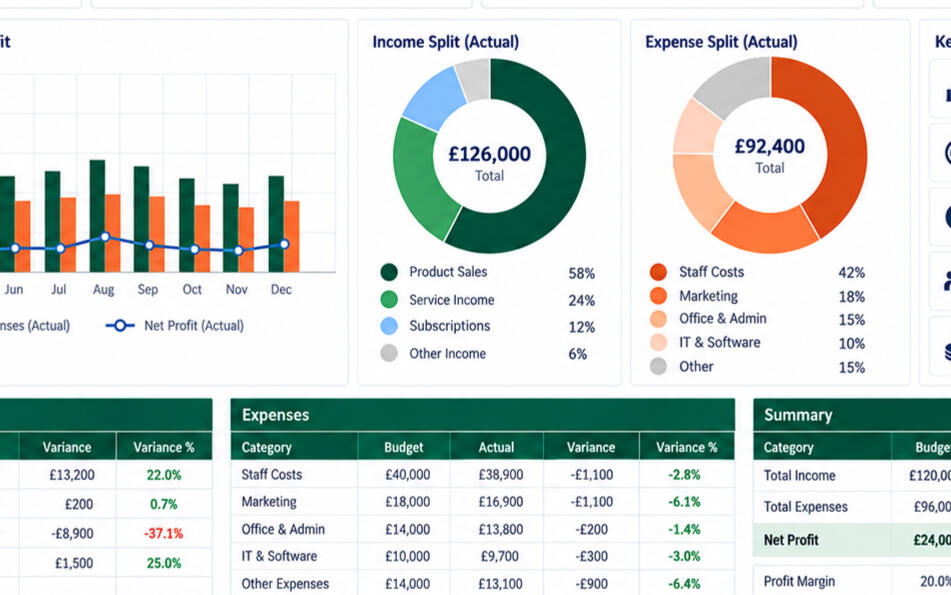Click the Net Profit line point for Dec

click(284, 244)
